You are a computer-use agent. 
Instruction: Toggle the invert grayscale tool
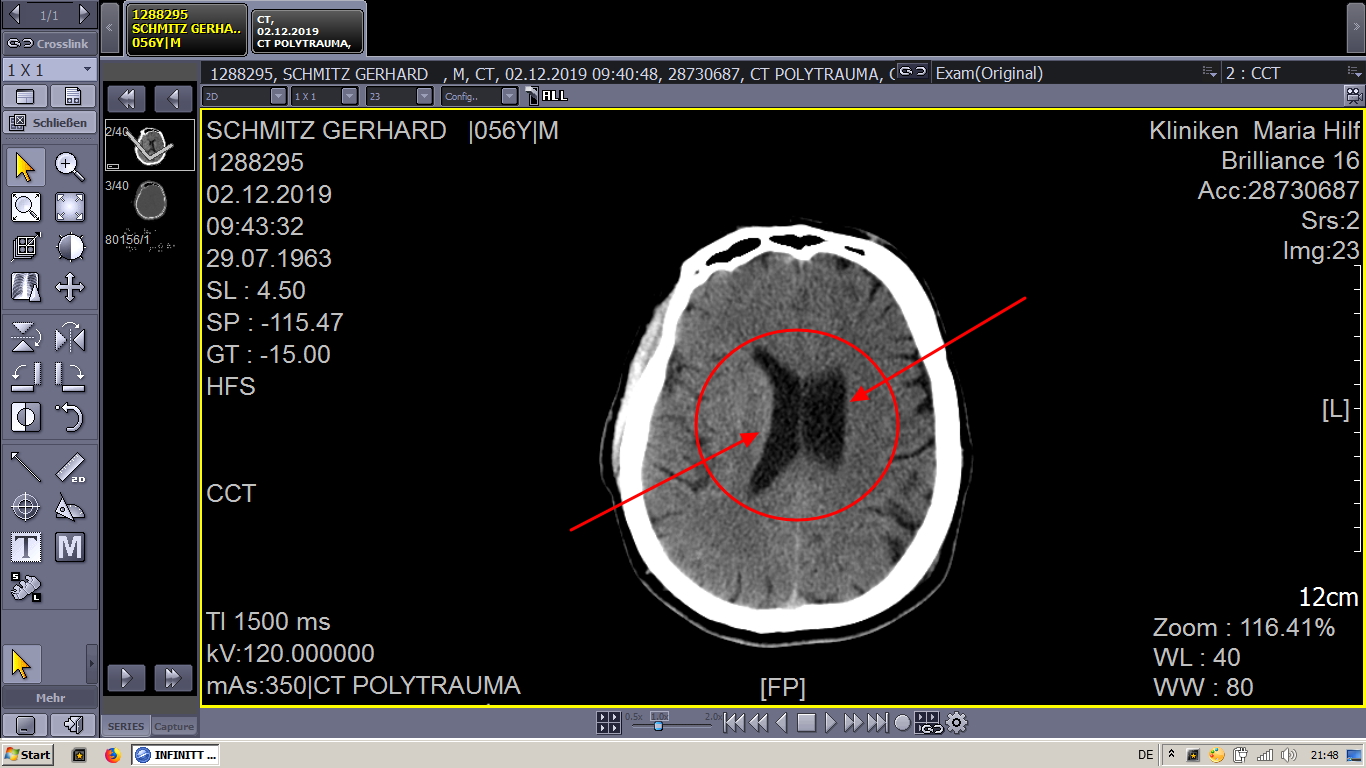(26, 417)
